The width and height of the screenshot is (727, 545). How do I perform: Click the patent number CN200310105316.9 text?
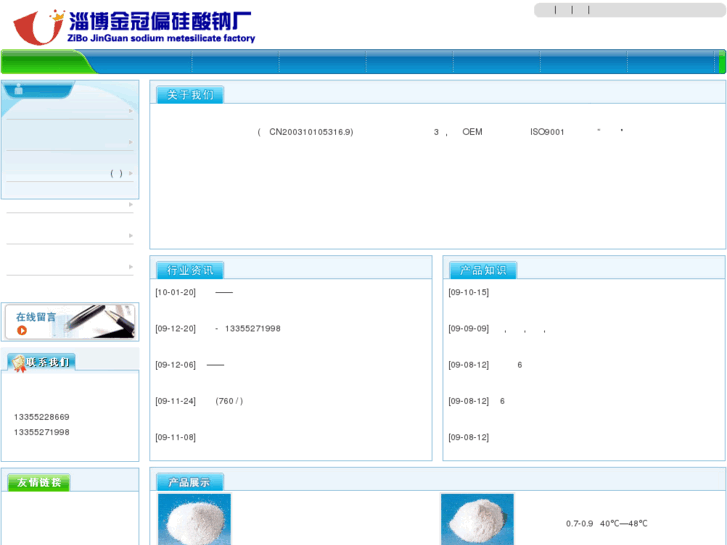311,132
